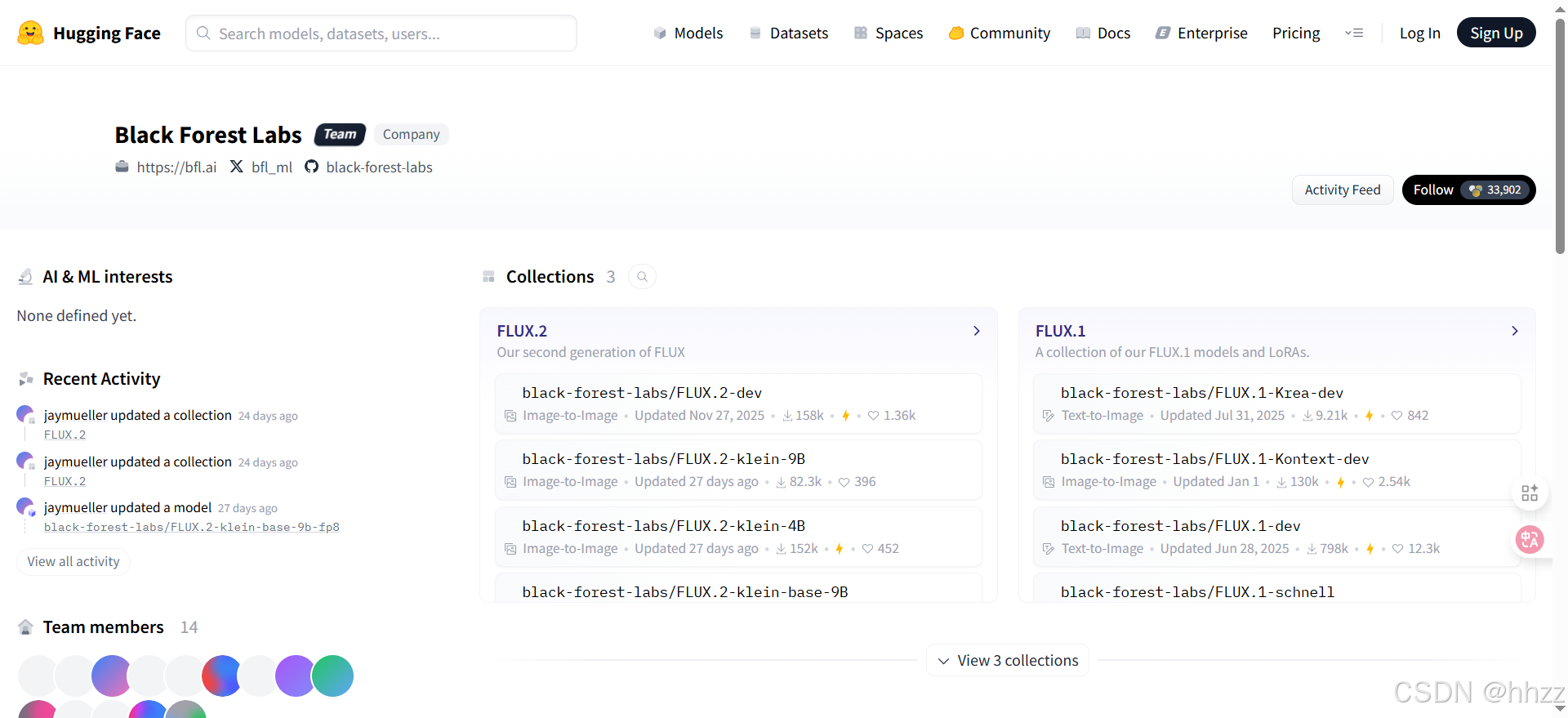Open black-forest-labs/FLUX.1-Krea-dev model
The width and height of the screenshot is (1568, 718).
point(1202,393)
